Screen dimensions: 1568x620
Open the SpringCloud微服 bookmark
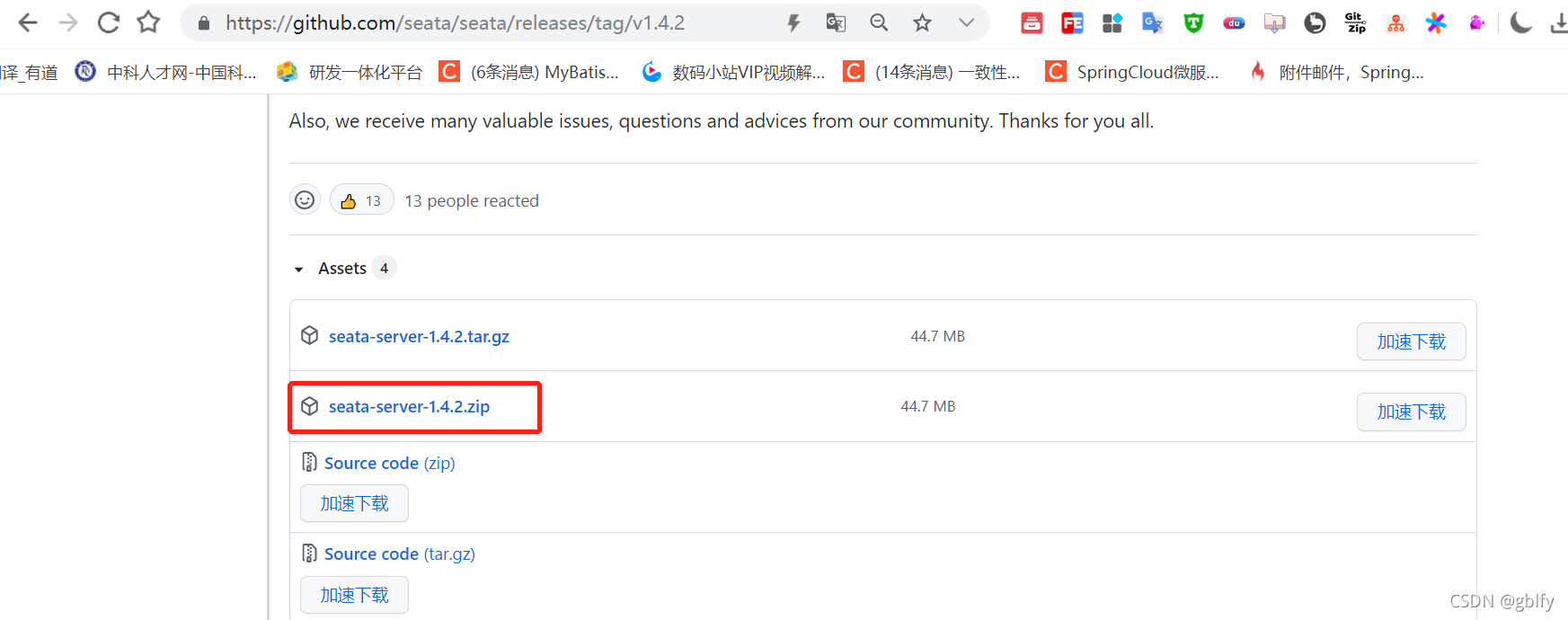(x=1132, y=72)
